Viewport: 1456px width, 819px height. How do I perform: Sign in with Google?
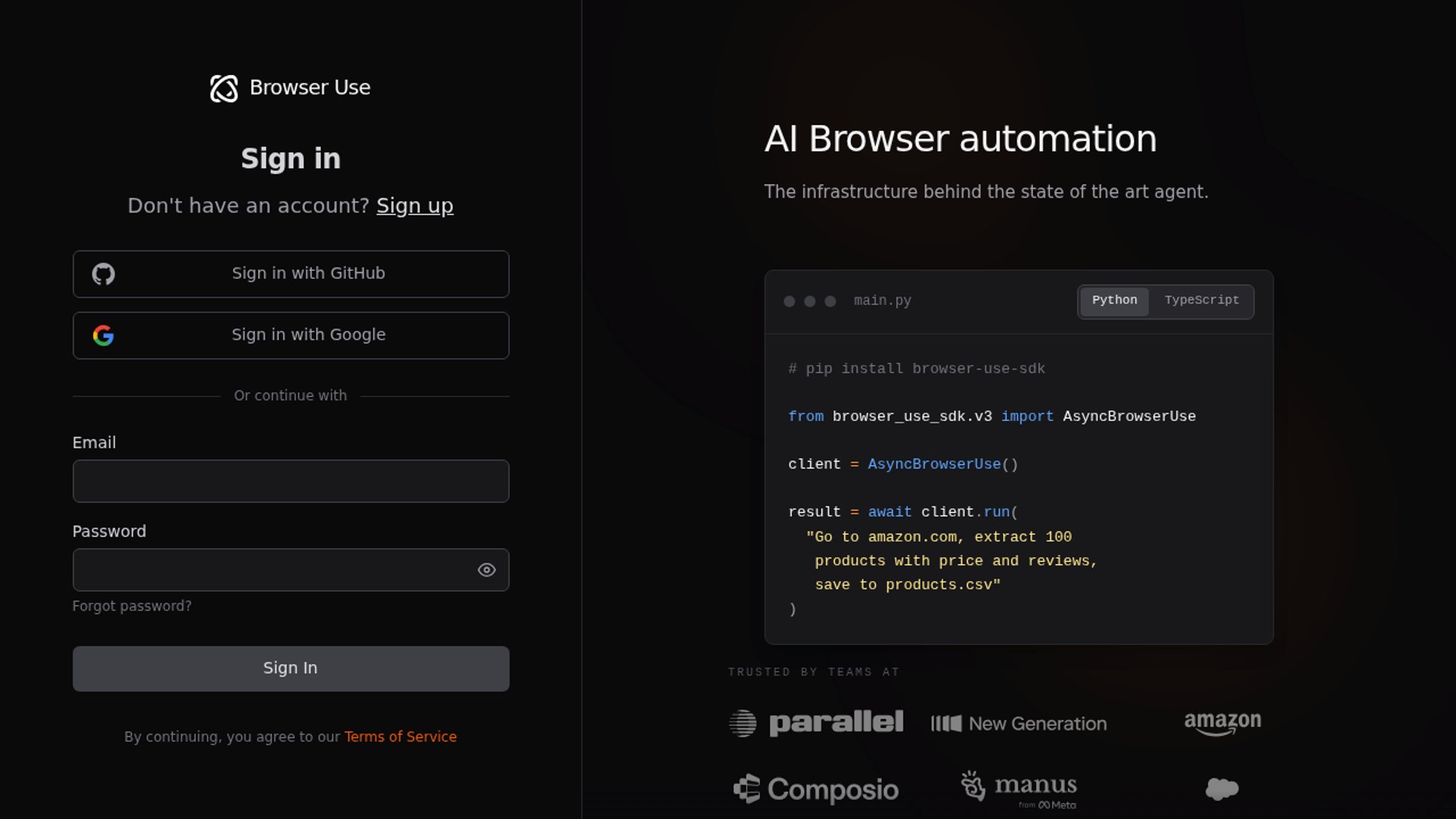click(290, 335)
